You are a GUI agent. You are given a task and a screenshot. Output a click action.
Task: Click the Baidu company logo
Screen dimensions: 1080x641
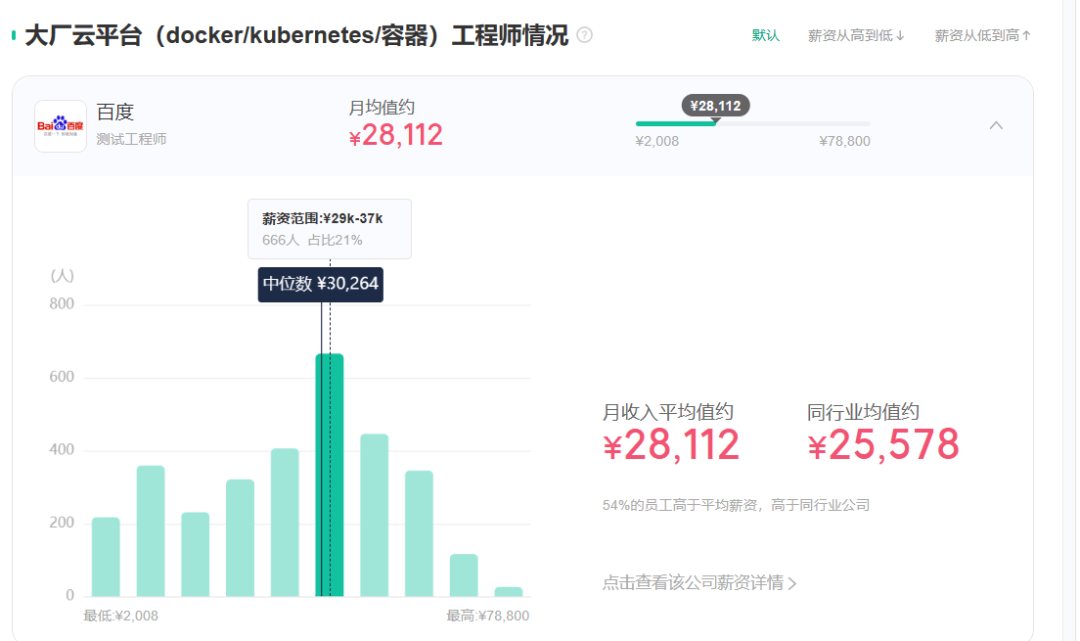click(x=61, y=126)
